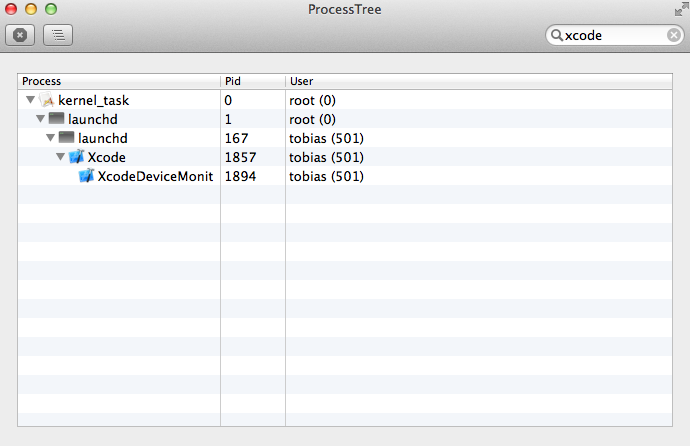
Task: Sort by the User column header
Action: click(479, 81)
